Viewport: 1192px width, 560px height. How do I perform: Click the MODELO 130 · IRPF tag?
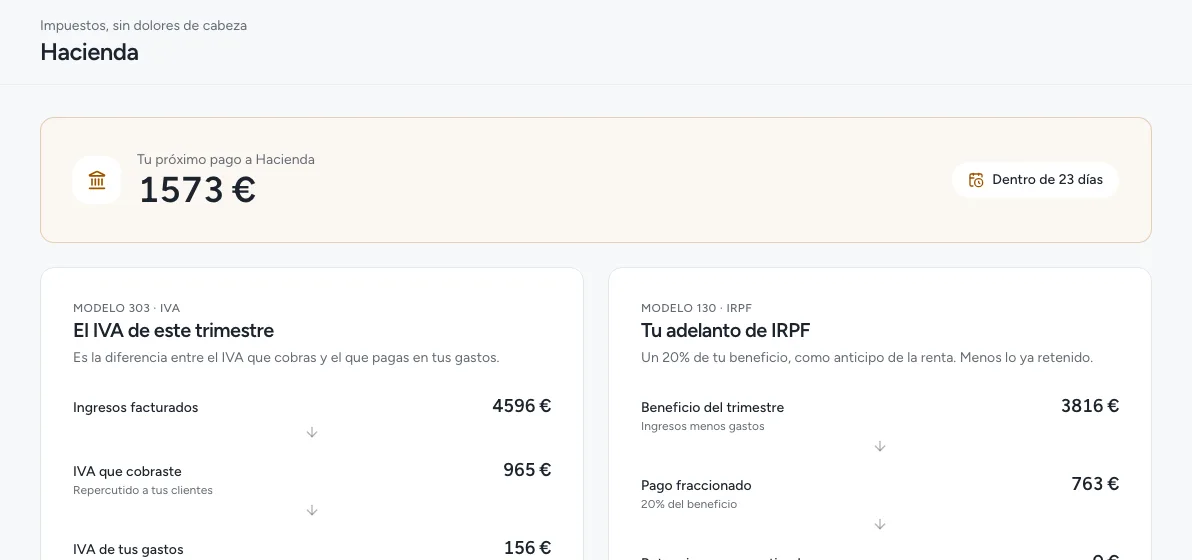(696, 308)
